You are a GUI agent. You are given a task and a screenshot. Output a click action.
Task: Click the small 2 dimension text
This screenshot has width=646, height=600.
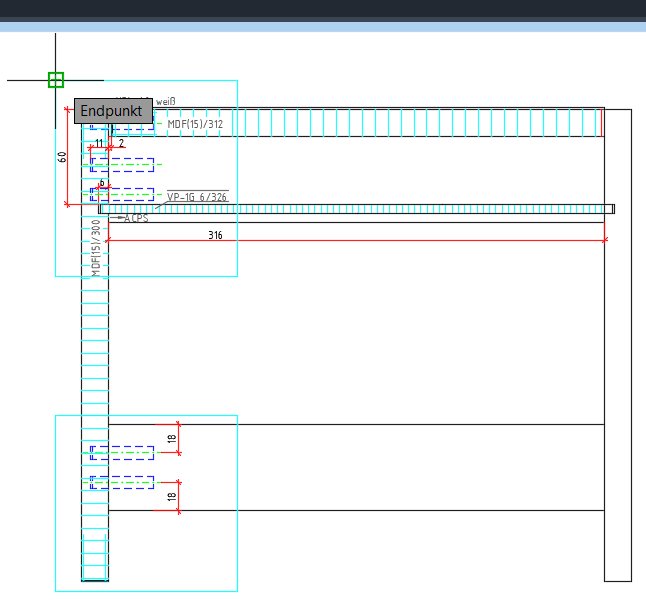[x=122, y=144]
